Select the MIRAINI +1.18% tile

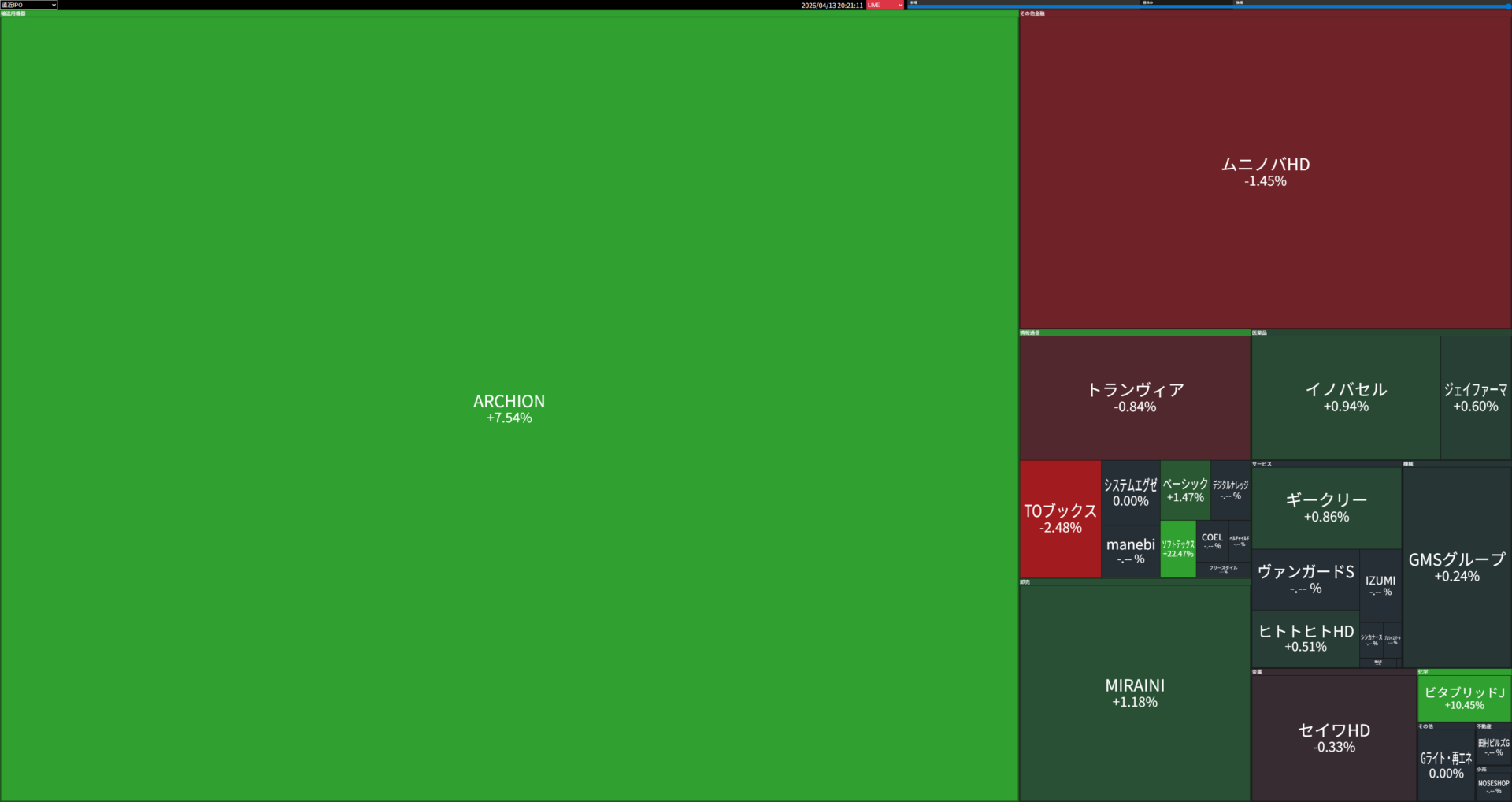[1135, 692]
